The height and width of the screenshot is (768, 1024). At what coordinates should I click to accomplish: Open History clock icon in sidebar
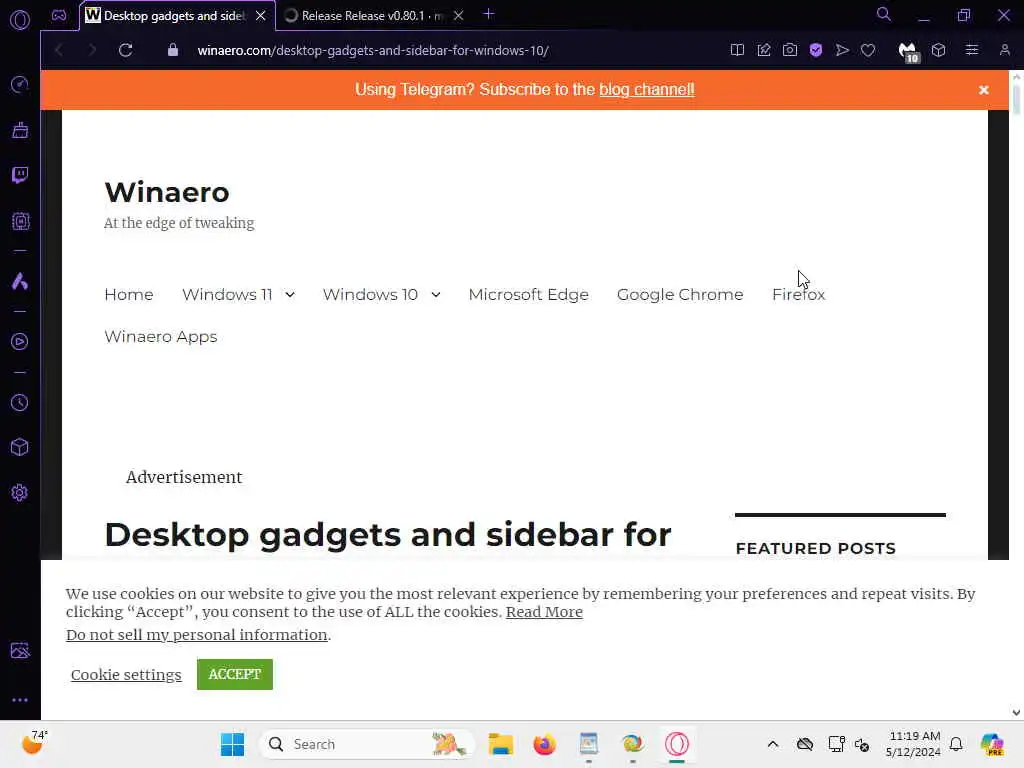point(20,402)
